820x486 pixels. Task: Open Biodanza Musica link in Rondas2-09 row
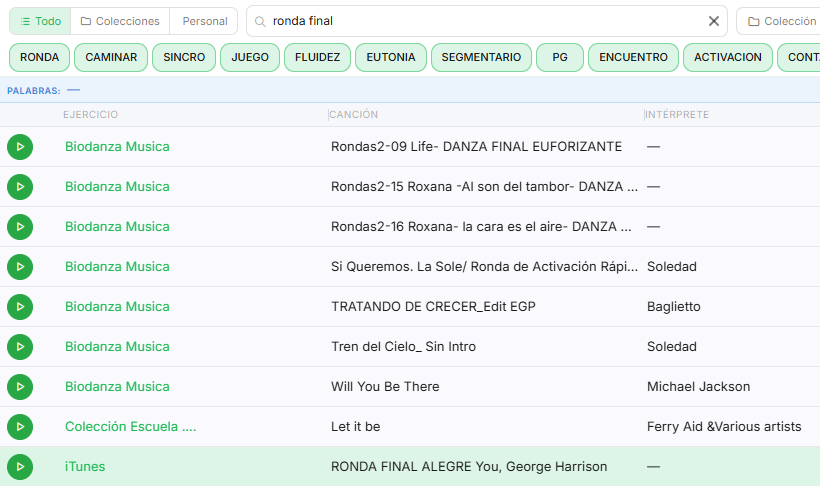(x=117, y=146)
